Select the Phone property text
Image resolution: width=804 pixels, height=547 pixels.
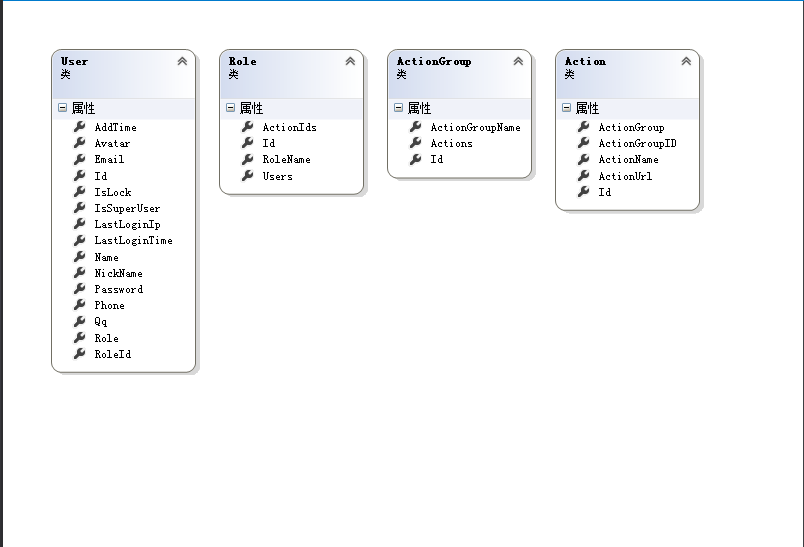pos(109,305)
